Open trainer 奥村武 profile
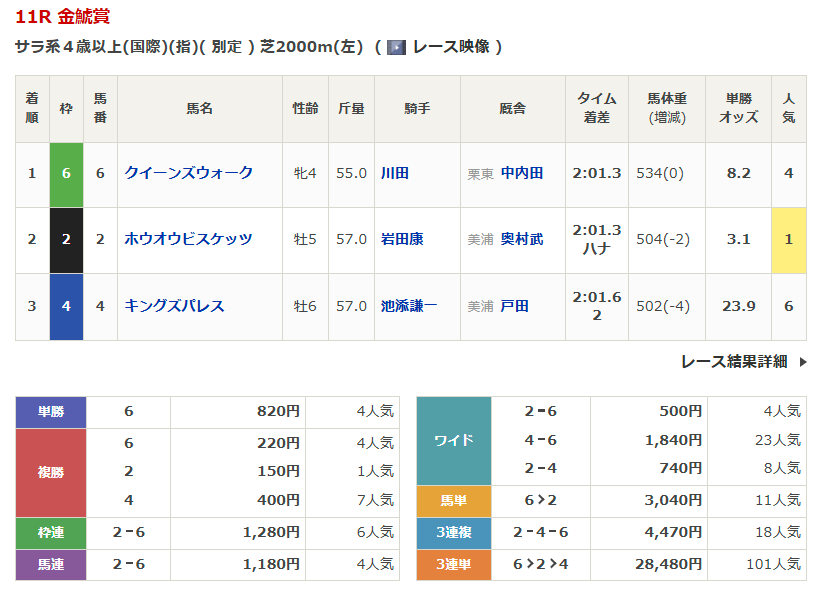 coord(522,239)
